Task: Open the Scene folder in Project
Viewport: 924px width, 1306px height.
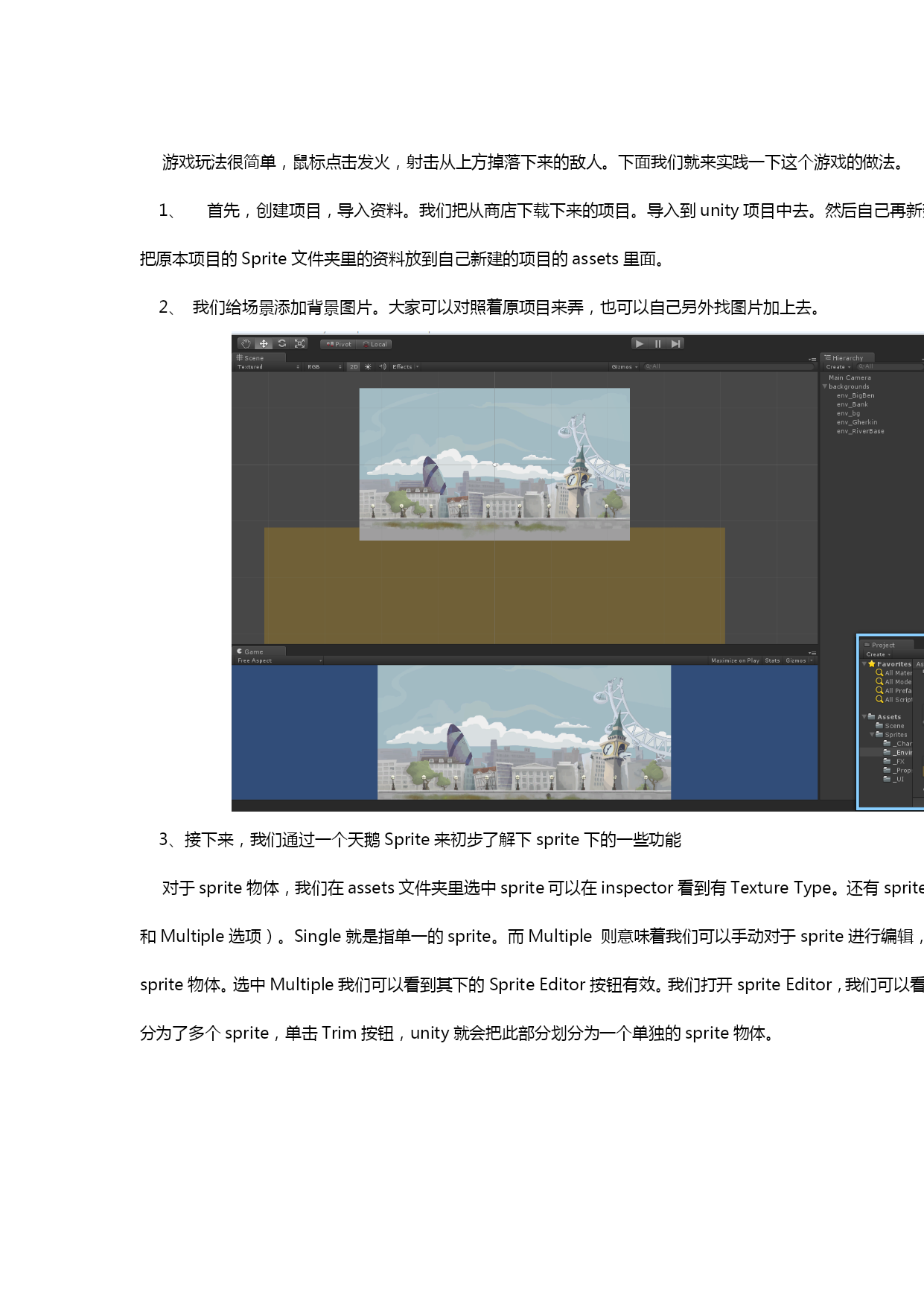Action: tap(890, 726)
